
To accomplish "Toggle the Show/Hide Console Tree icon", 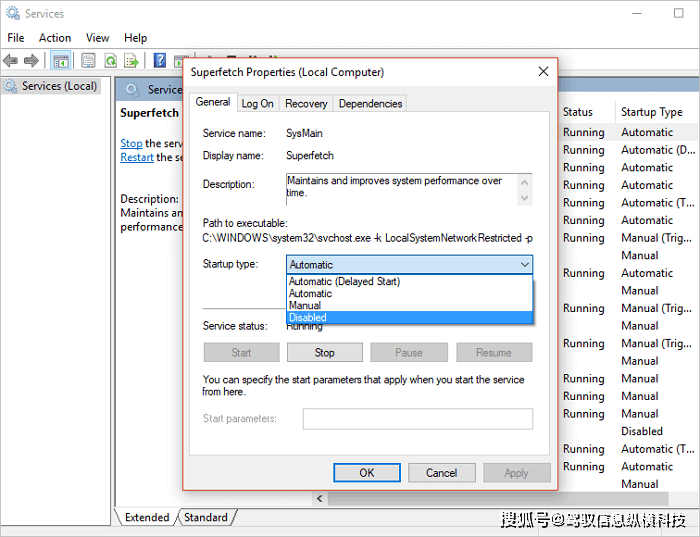I will [60, 61].
